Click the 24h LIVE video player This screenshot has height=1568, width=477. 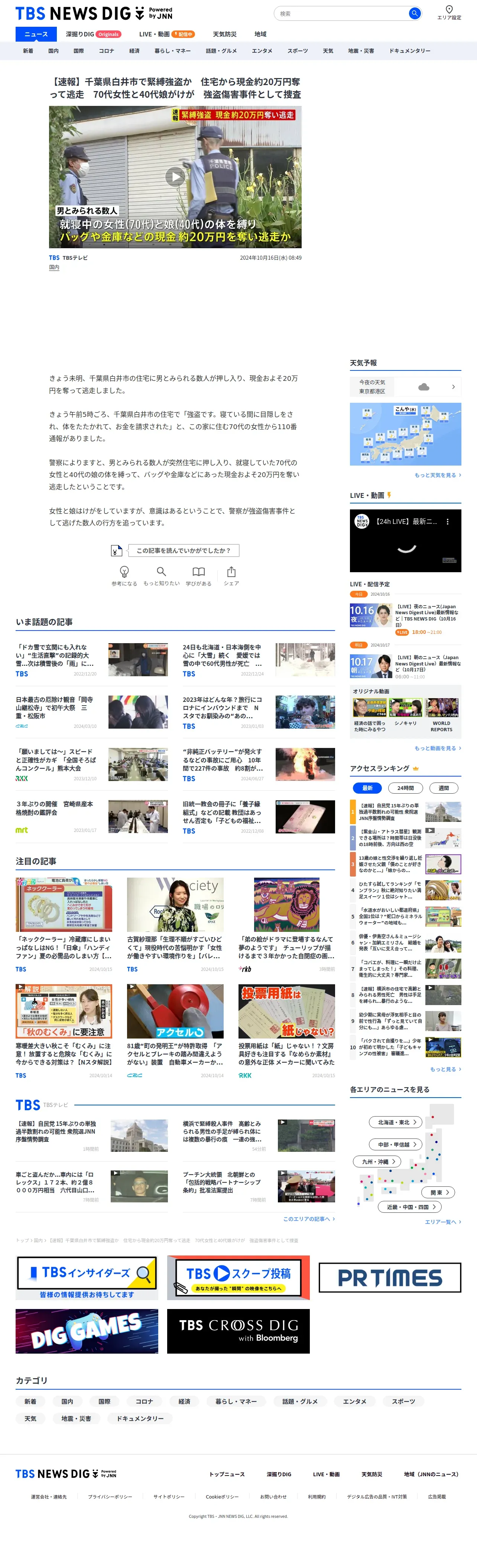(405, 541)
